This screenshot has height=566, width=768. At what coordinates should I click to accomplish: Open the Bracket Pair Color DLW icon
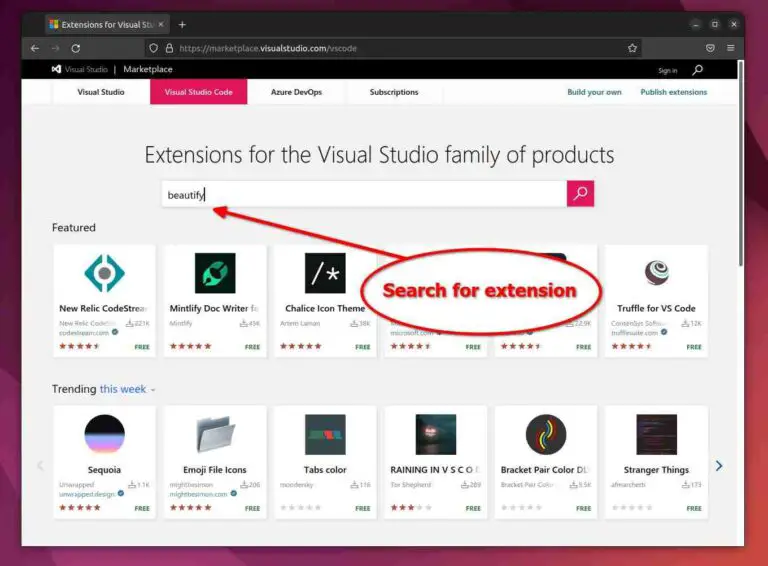pos(546,434)
